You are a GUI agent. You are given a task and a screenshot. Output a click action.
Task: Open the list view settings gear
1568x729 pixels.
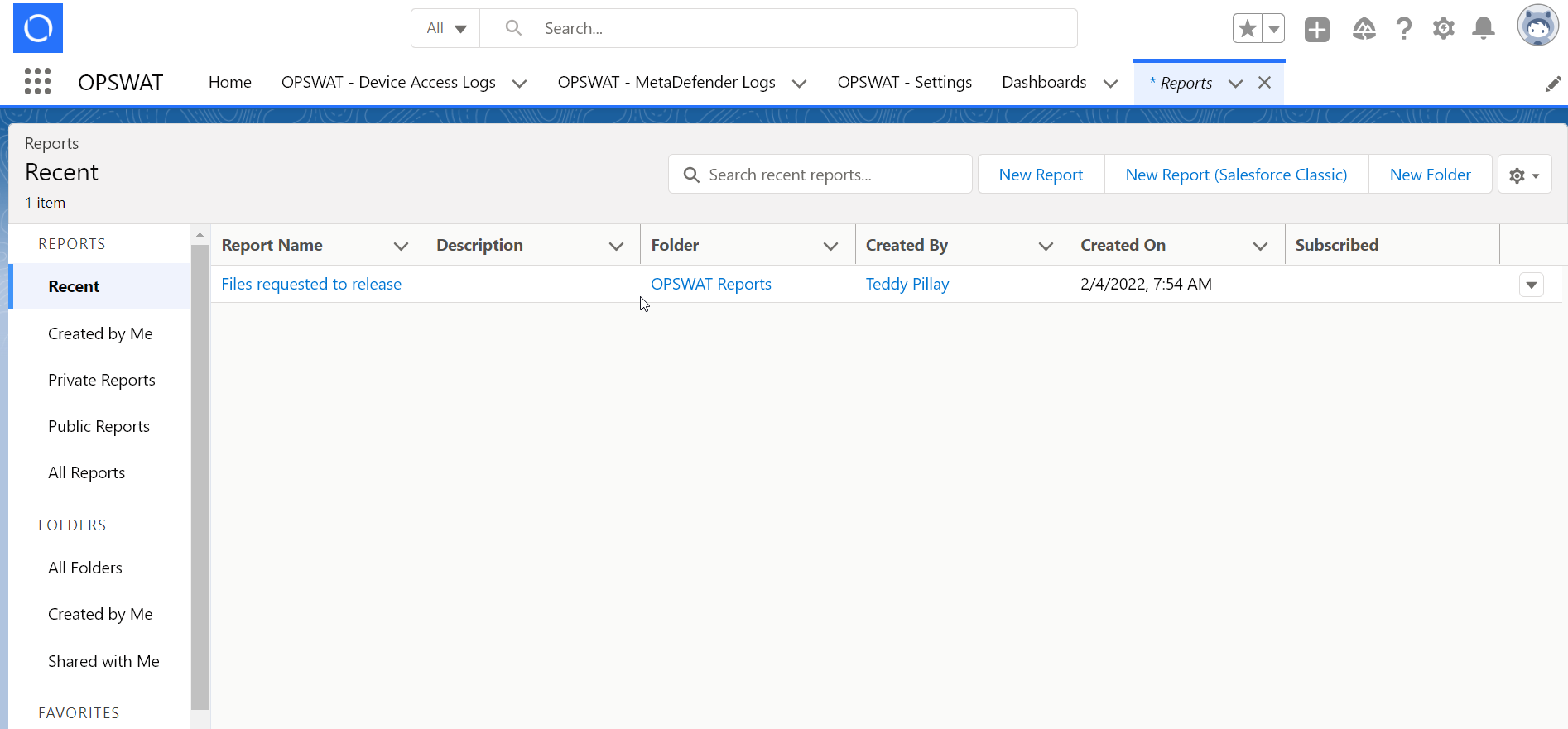[x=1524, y=175]
